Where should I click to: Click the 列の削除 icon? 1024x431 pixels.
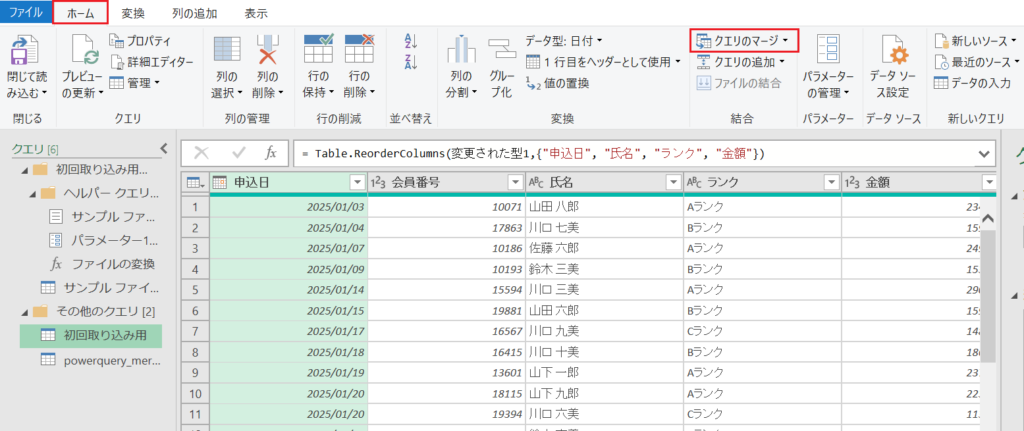(x=268, y=50)
